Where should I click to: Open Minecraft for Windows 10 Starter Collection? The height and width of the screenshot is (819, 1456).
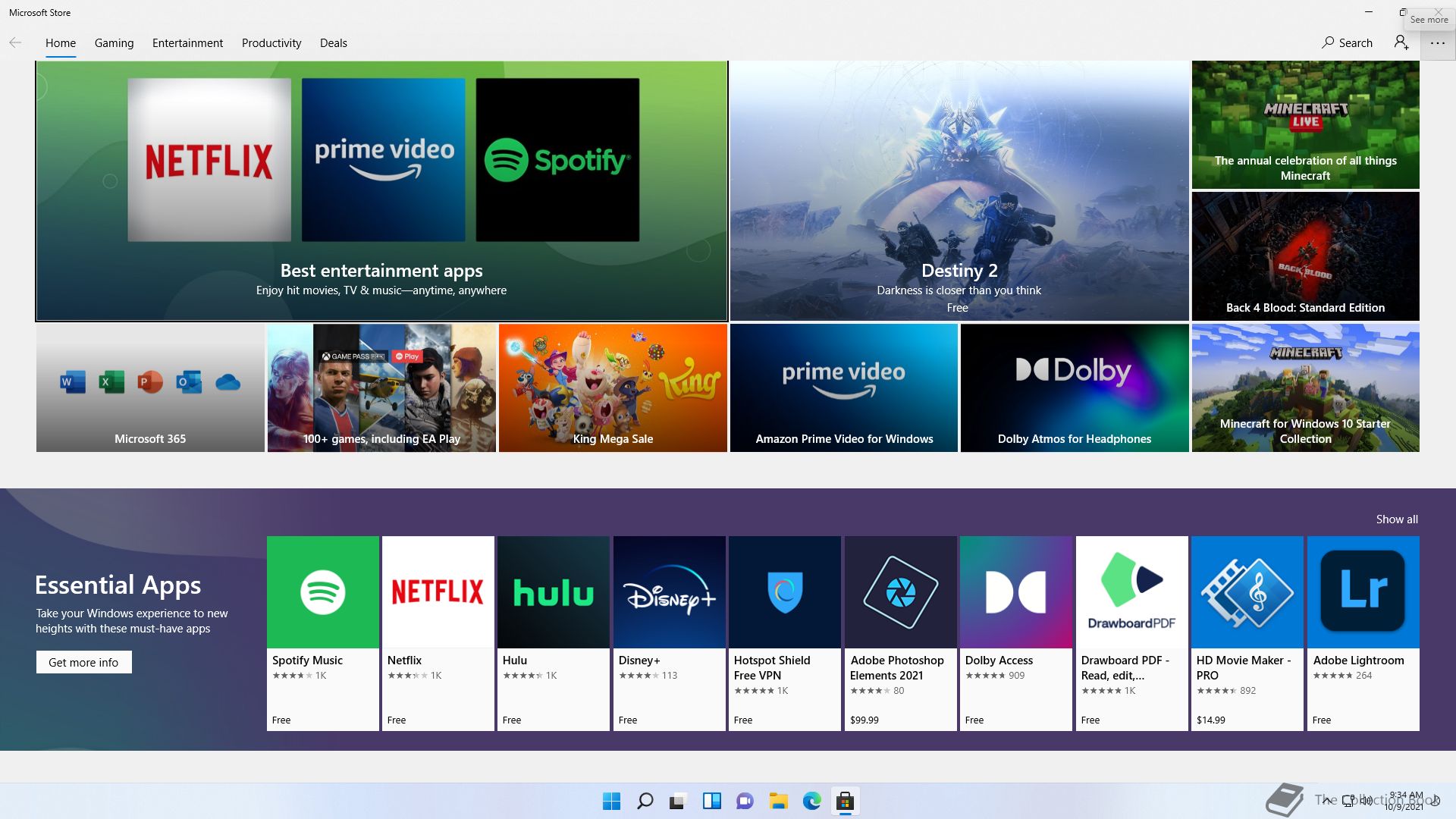coord(1305,388)
